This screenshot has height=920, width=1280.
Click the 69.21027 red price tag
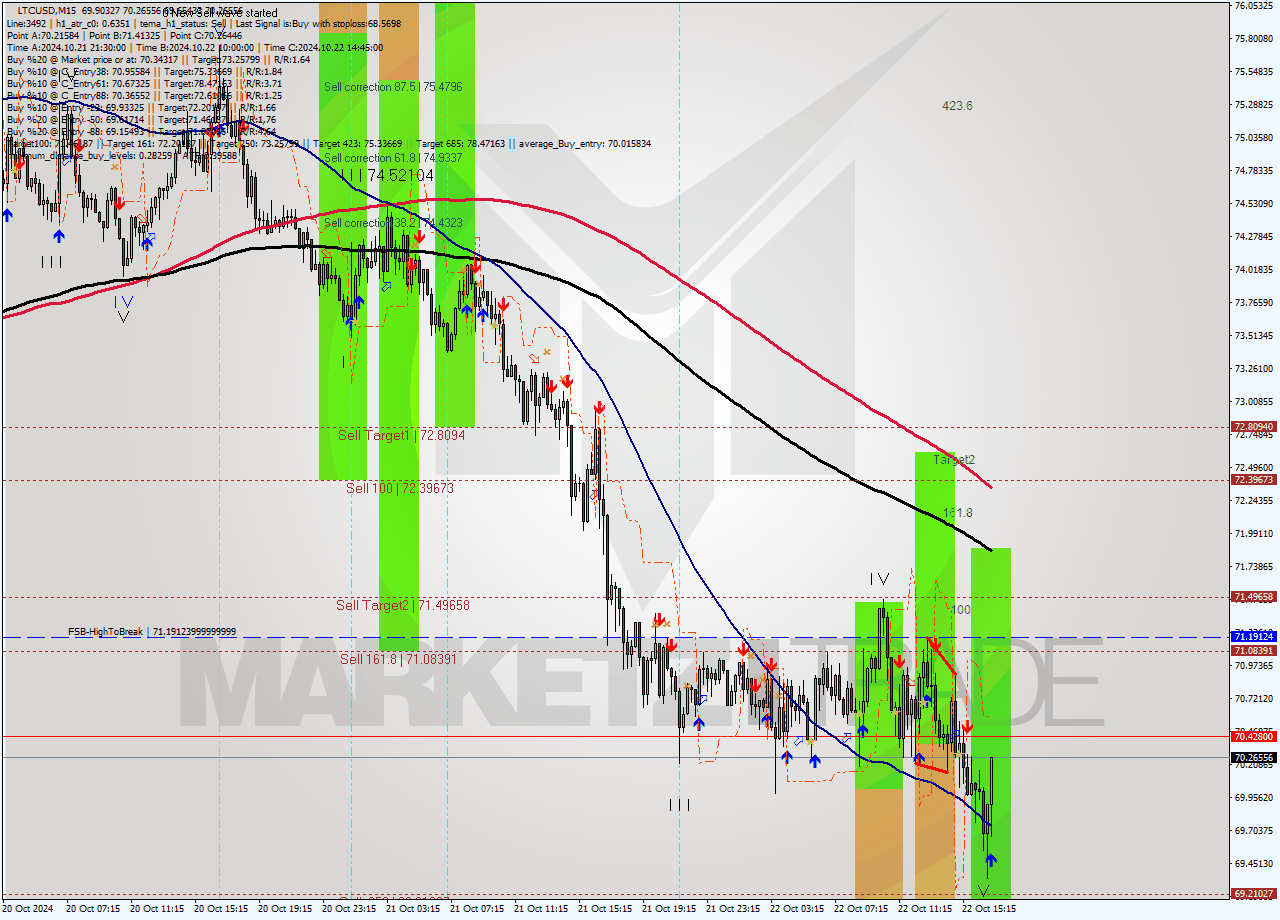click(1253, 894)
